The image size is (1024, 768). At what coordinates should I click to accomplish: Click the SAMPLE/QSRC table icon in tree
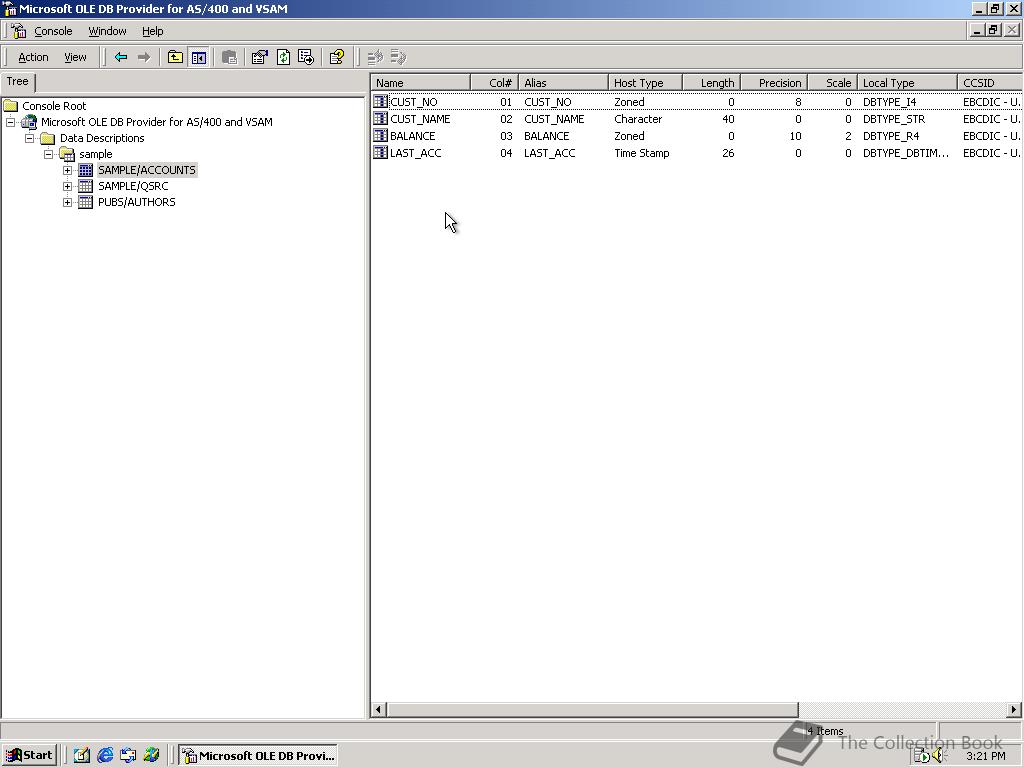point(86,186)
